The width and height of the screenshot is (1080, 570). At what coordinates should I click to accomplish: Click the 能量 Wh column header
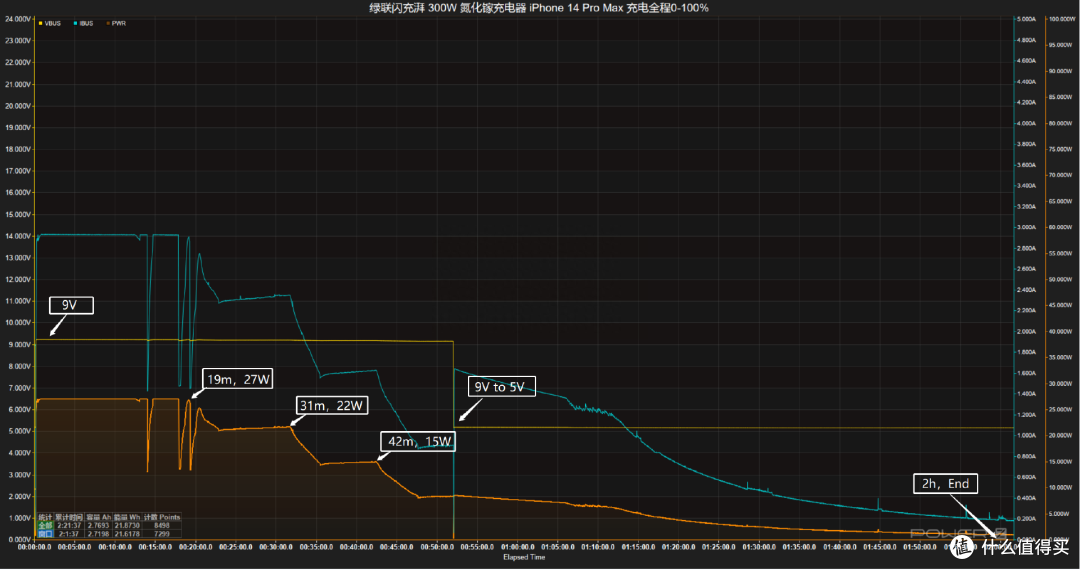127,517
